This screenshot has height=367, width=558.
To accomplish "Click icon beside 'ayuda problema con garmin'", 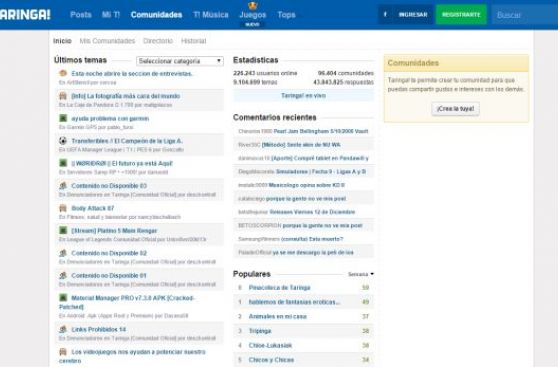I will coord(63,118).
